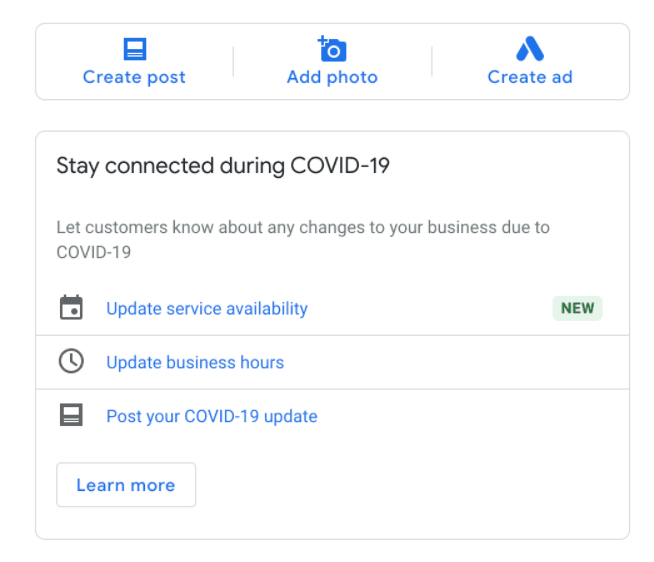654x562 pixels.
Task: Open Post your COVID-19 update link
Action: pyautogui.click(x=212, y=416)
